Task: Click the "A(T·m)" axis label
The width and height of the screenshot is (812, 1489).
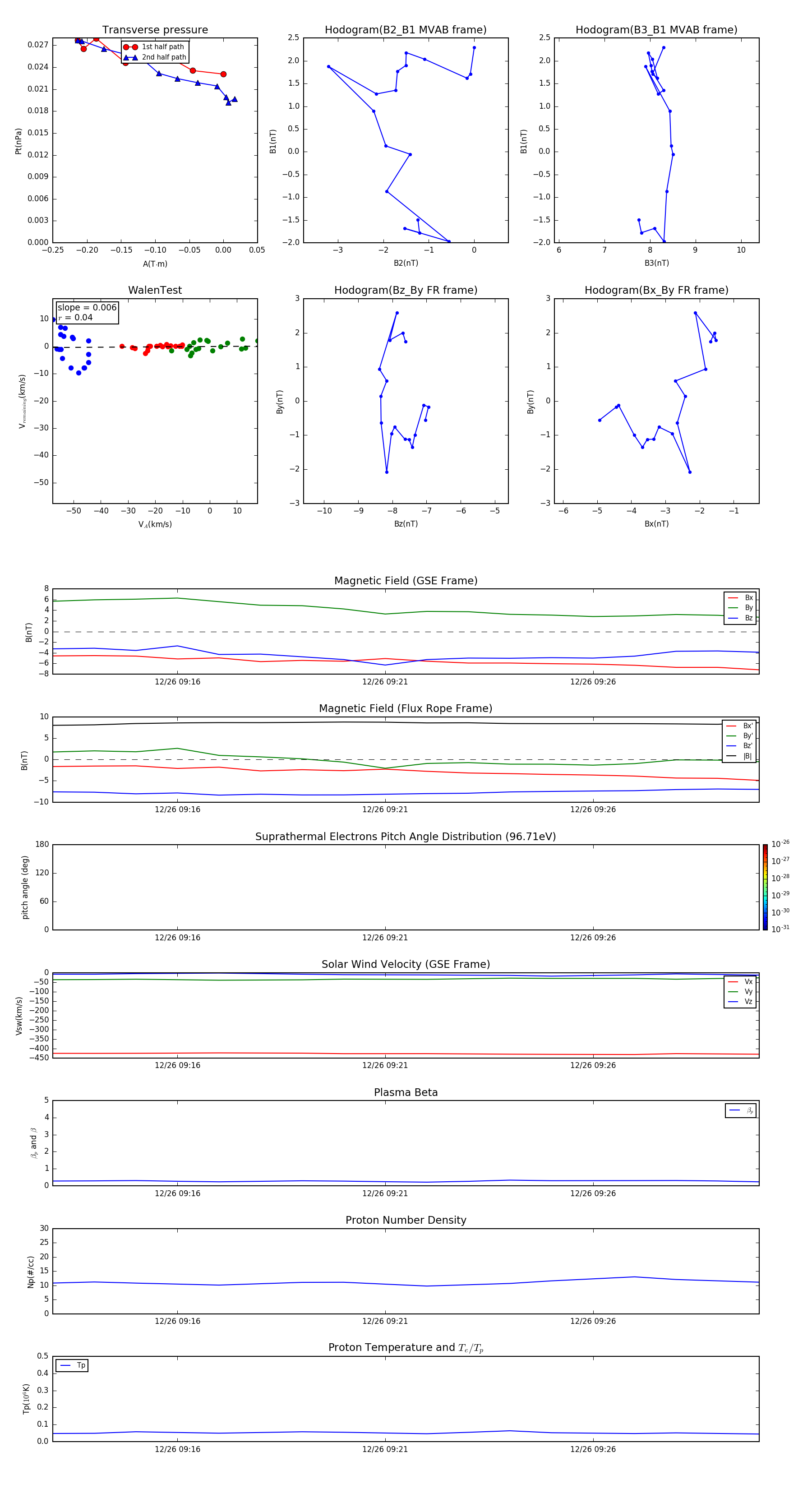Action: click(x=155, y=264)
